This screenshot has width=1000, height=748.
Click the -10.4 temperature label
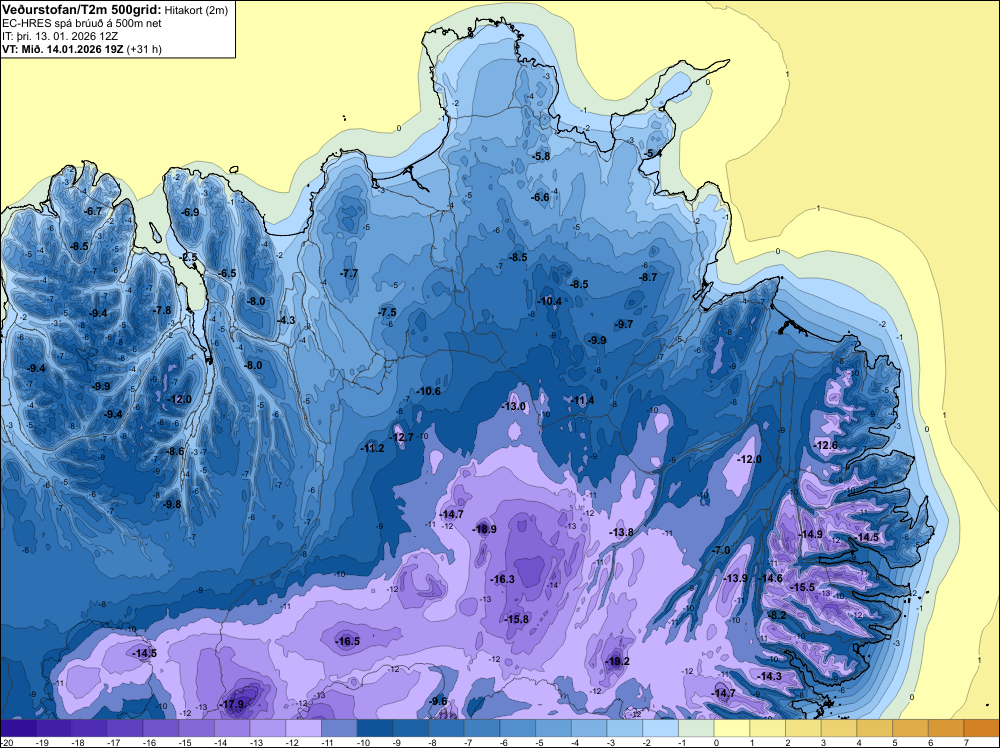[x=550, y=301]
